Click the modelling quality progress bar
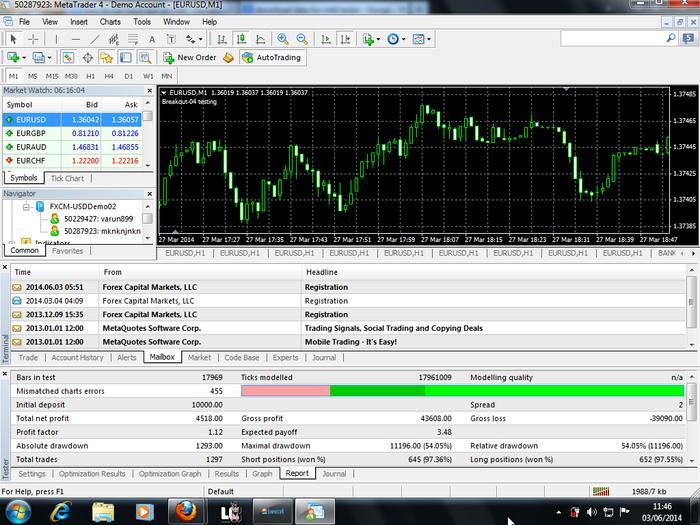Image resolution: width=700 pixels, height=525 pixels. pyautogui.click(x=462, y=391)
